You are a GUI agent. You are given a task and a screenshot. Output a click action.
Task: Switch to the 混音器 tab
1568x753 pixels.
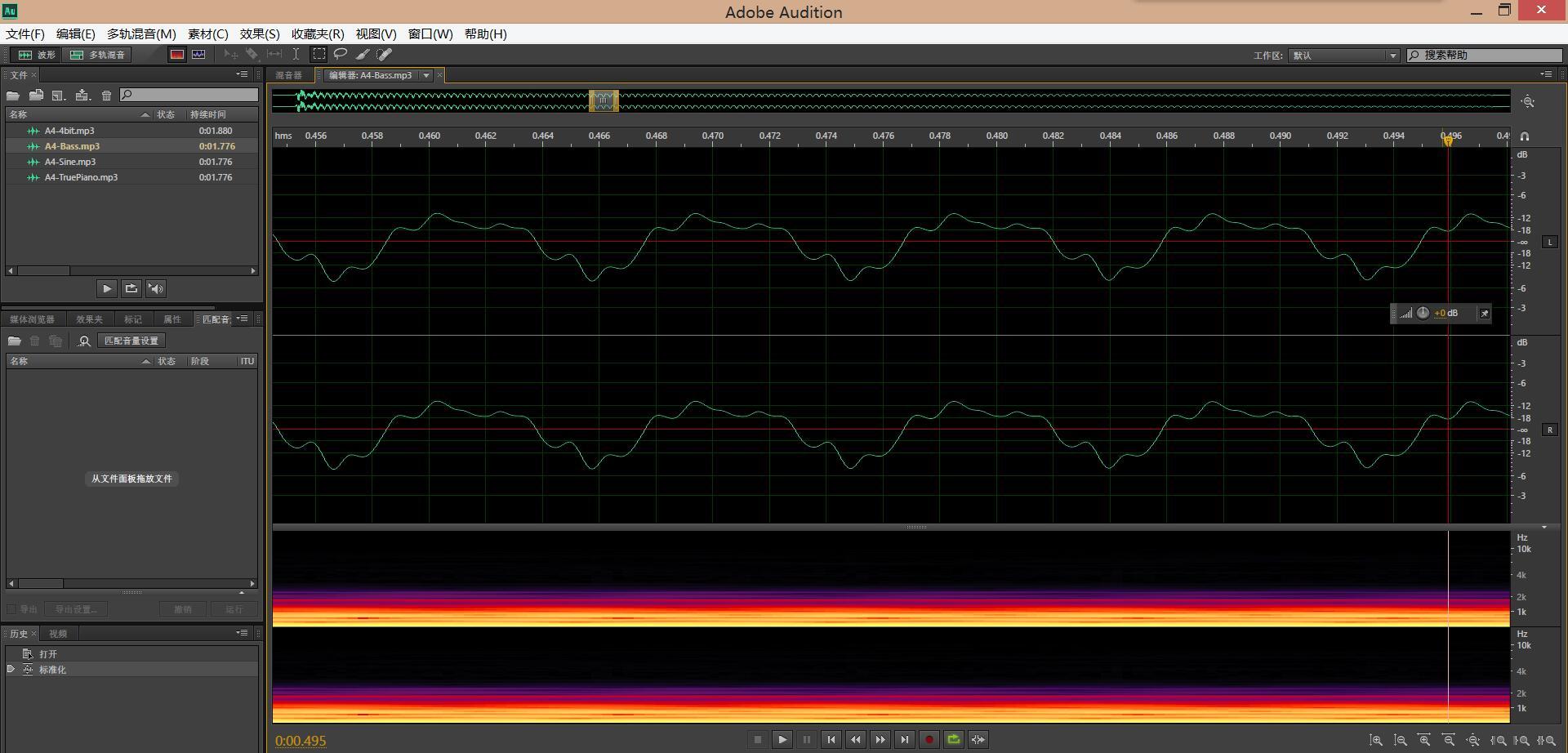pos(288,75)
